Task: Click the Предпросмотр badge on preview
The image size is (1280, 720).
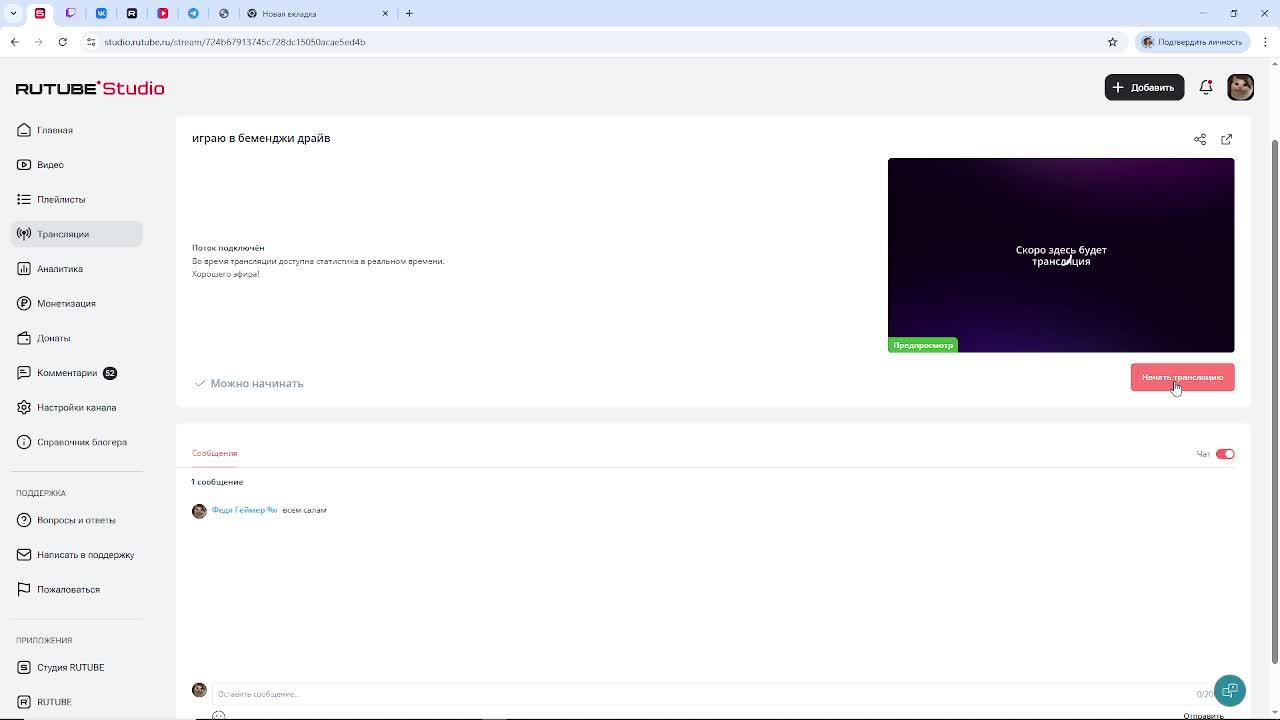Action: 923,345
